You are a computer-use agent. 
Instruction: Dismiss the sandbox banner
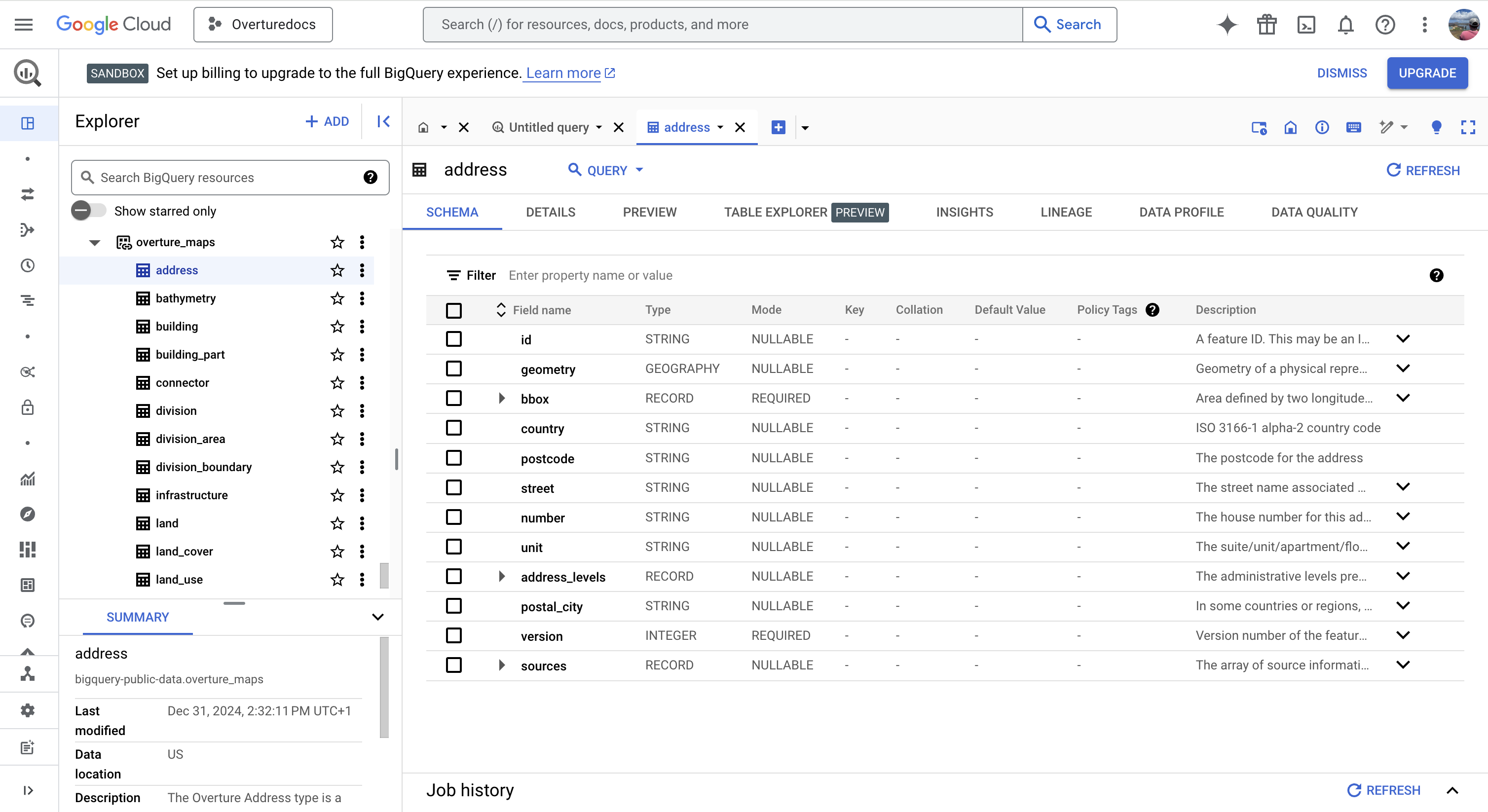pos(1342,73)
